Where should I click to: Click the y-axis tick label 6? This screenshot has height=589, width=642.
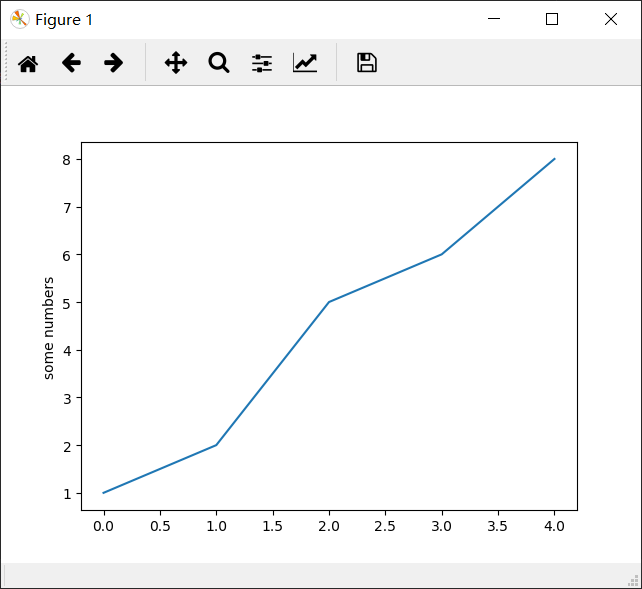pos(67,256)
